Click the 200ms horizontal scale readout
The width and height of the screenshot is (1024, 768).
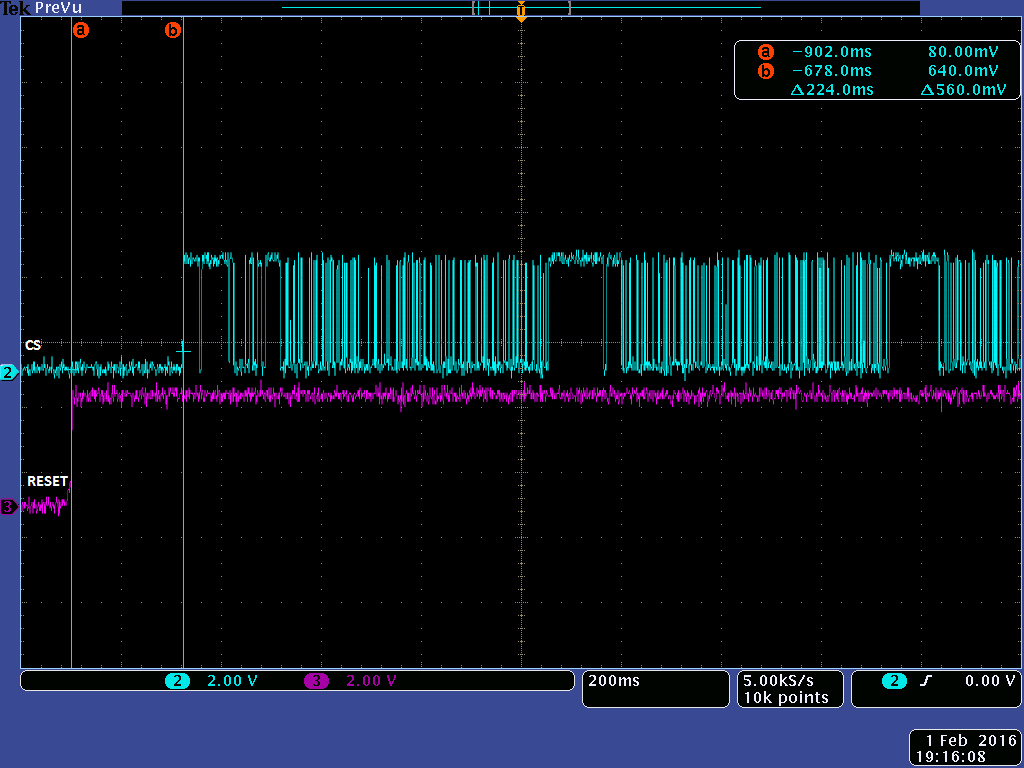[614, 680]
